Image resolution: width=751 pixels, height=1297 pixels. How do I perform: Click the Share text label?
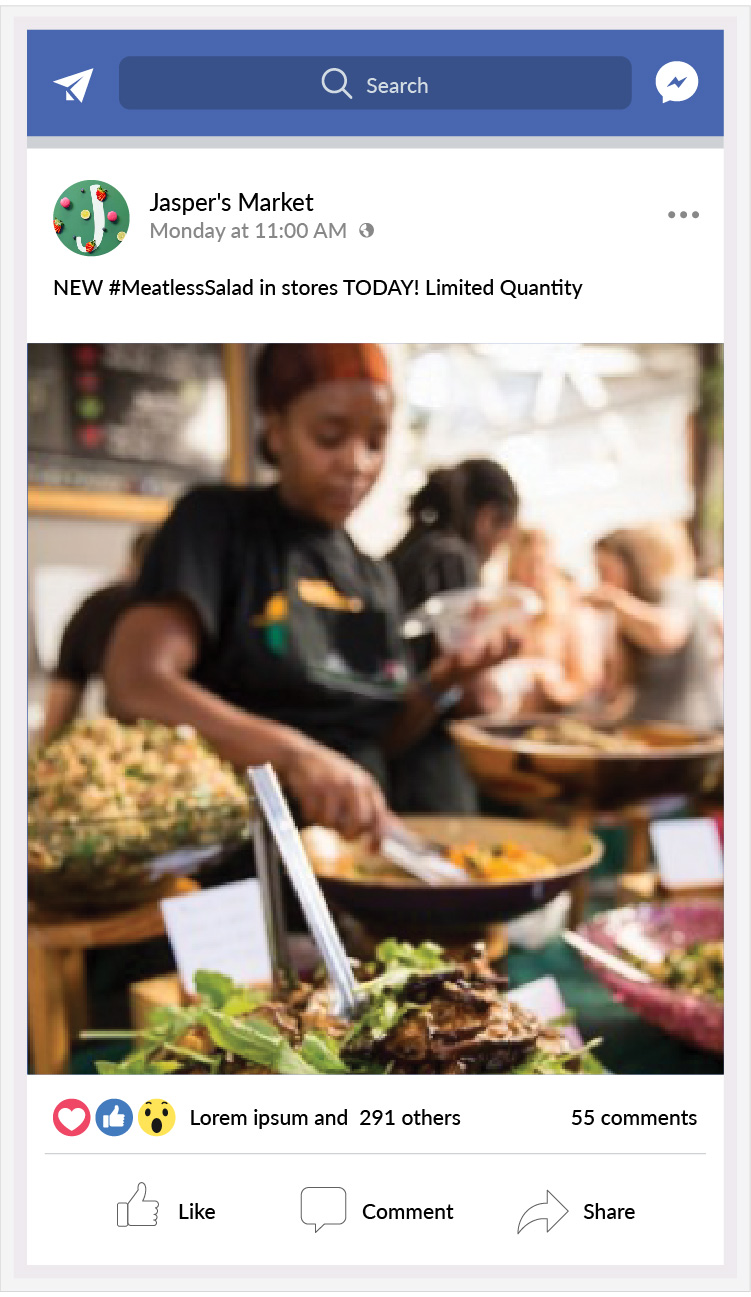click(x=609, y=1211)
